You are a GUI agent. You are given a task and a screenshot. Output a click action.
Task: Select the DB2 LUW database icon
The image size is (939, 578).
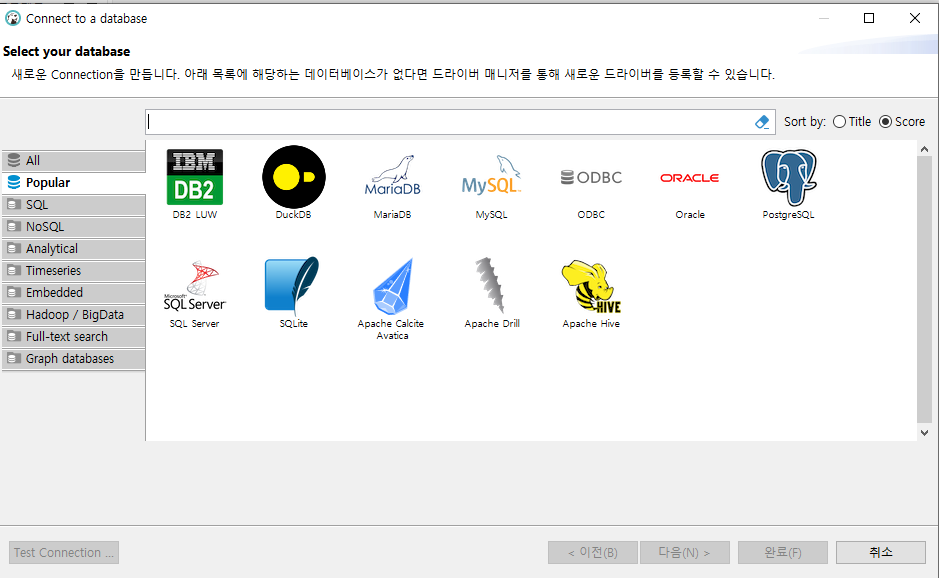coord(195,177)
